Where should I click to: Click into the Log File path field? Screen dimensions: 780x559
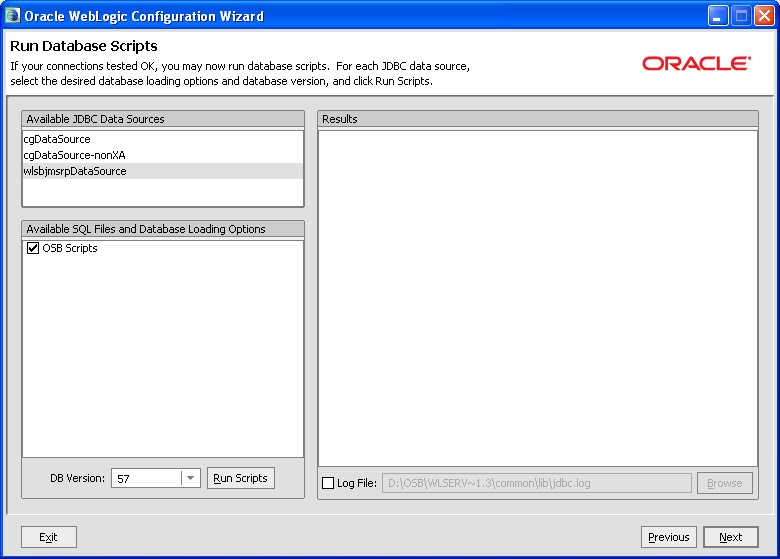tap(537, 483)
